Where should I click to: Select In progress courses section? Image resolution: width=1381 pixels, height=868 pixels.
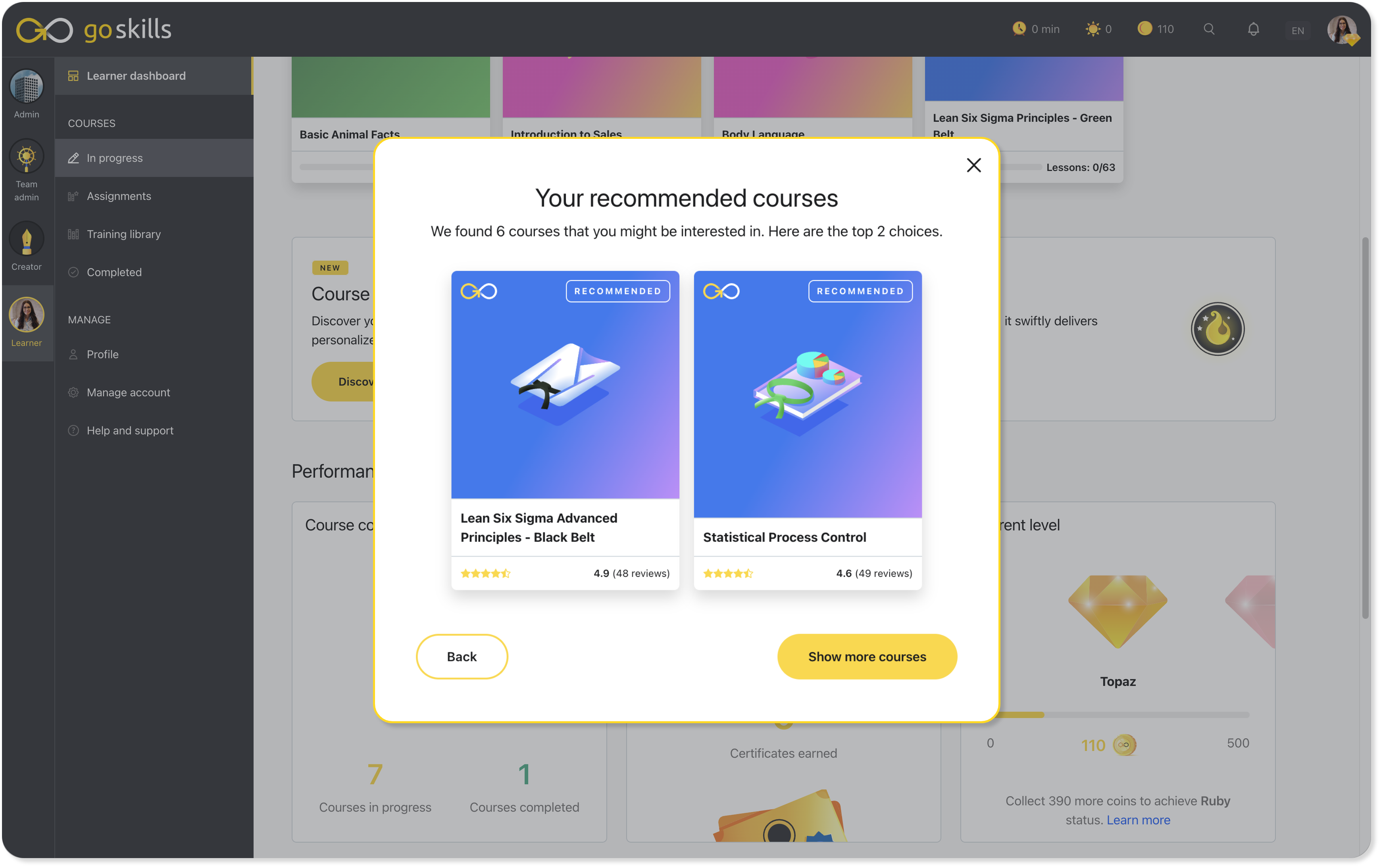click(x=115, y=157)
